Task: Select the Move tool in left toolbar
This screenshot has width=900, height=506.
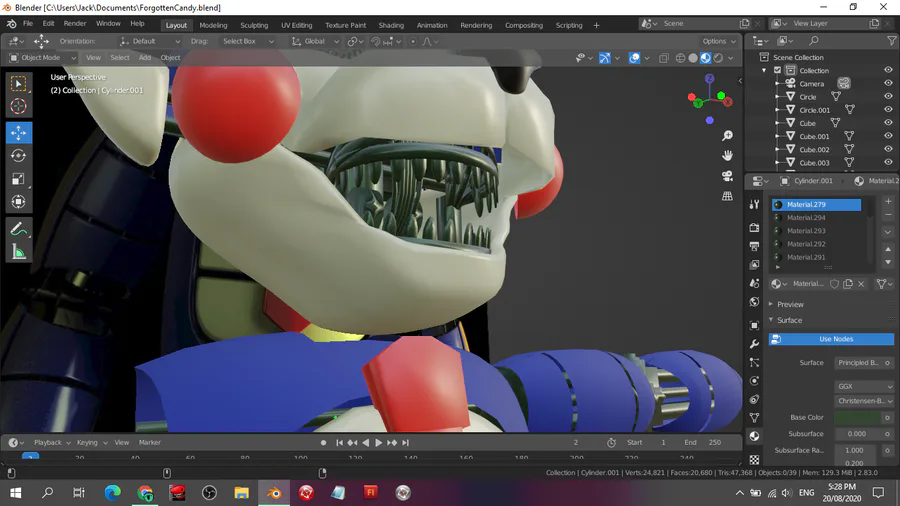Action: 18,133
